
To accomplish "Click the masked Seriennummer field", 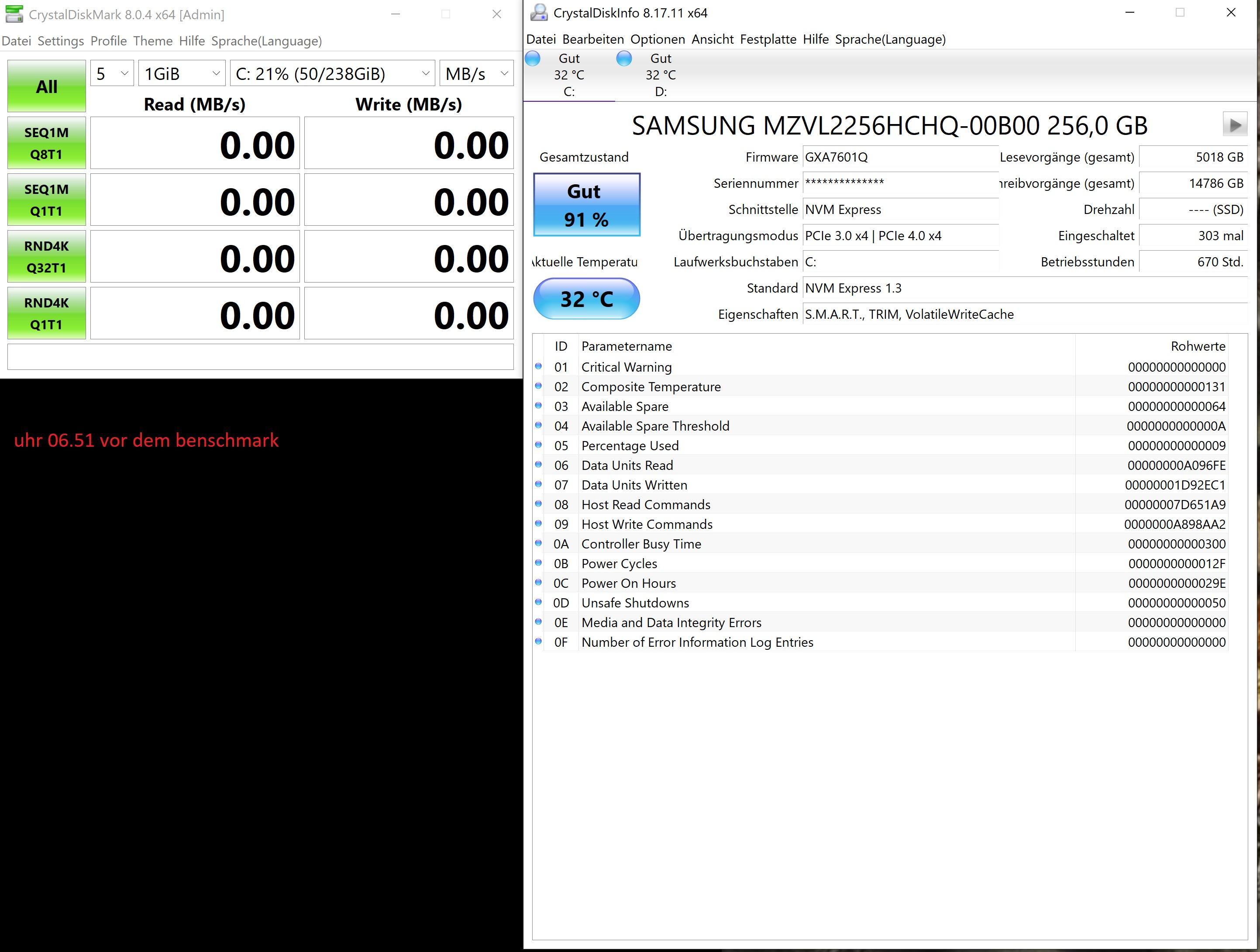I will [x=901, y=183].
